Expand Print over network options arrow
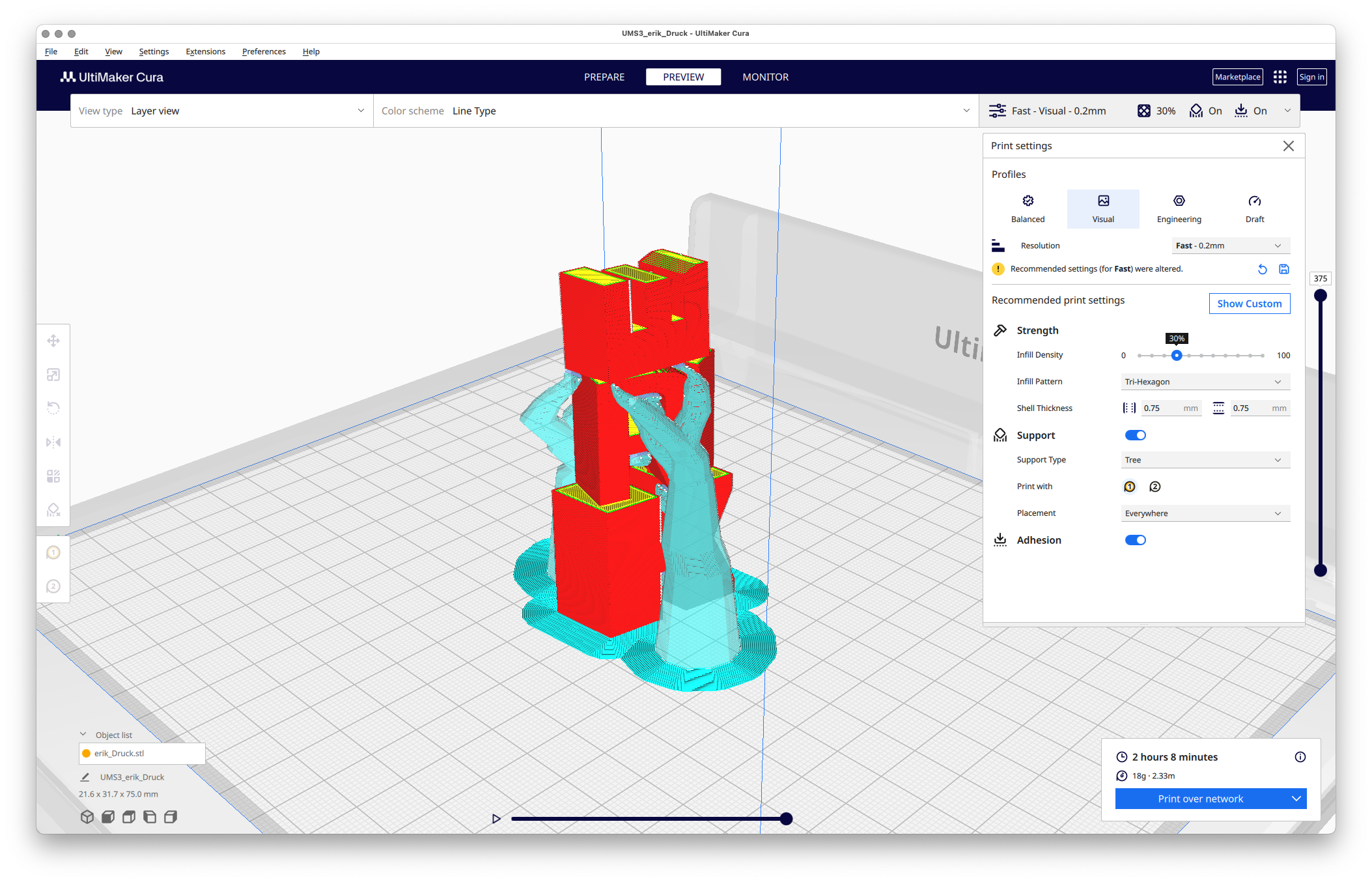1372x882 pixels. tap(1296, 799)
